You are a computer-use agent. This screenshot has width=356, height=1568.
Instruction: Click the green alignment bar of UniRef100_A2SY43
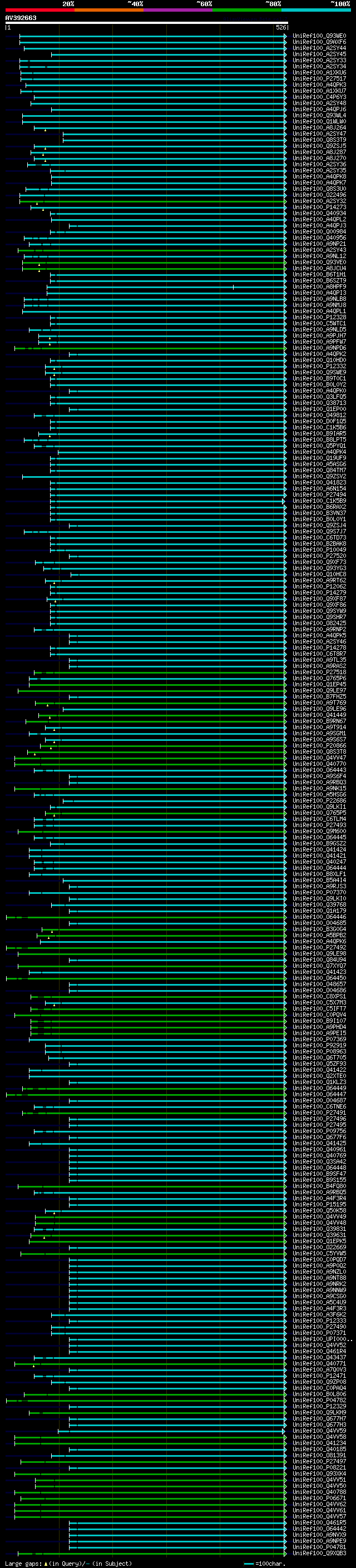point(151,250)
